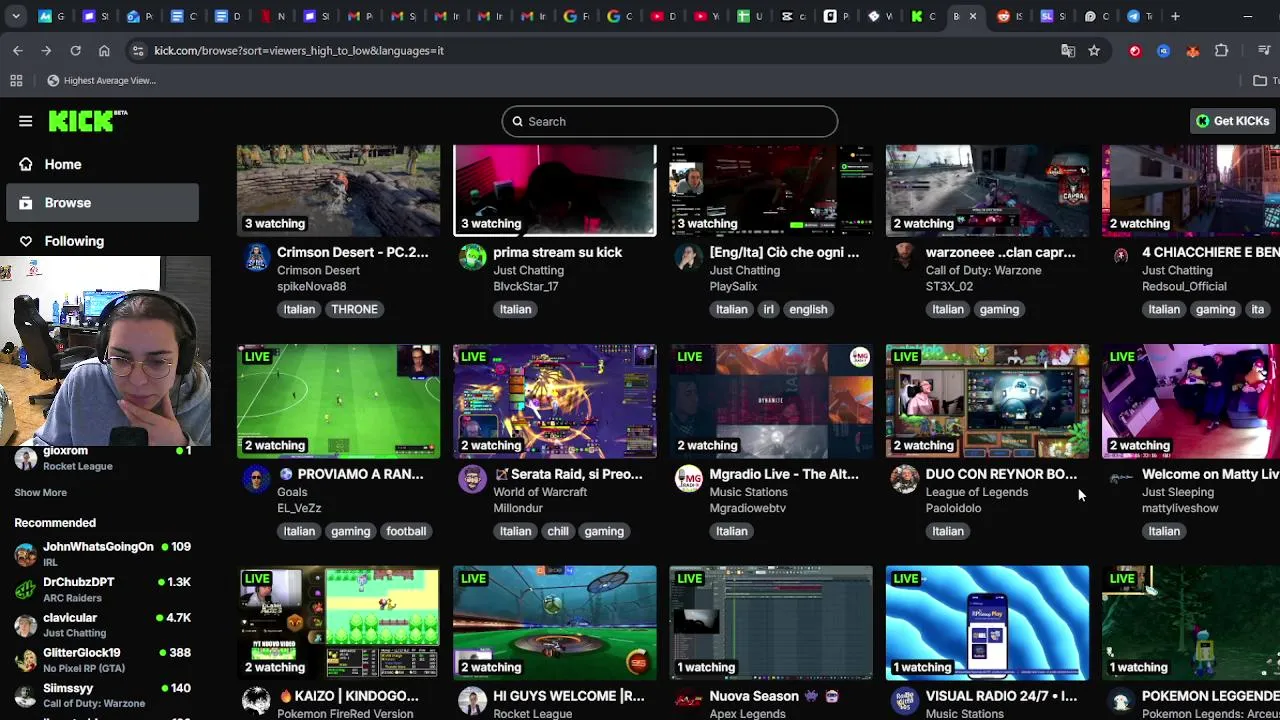This screenshot has height=720, width=1280.
Task: Click the chill tag
Action: pos(558,531)
